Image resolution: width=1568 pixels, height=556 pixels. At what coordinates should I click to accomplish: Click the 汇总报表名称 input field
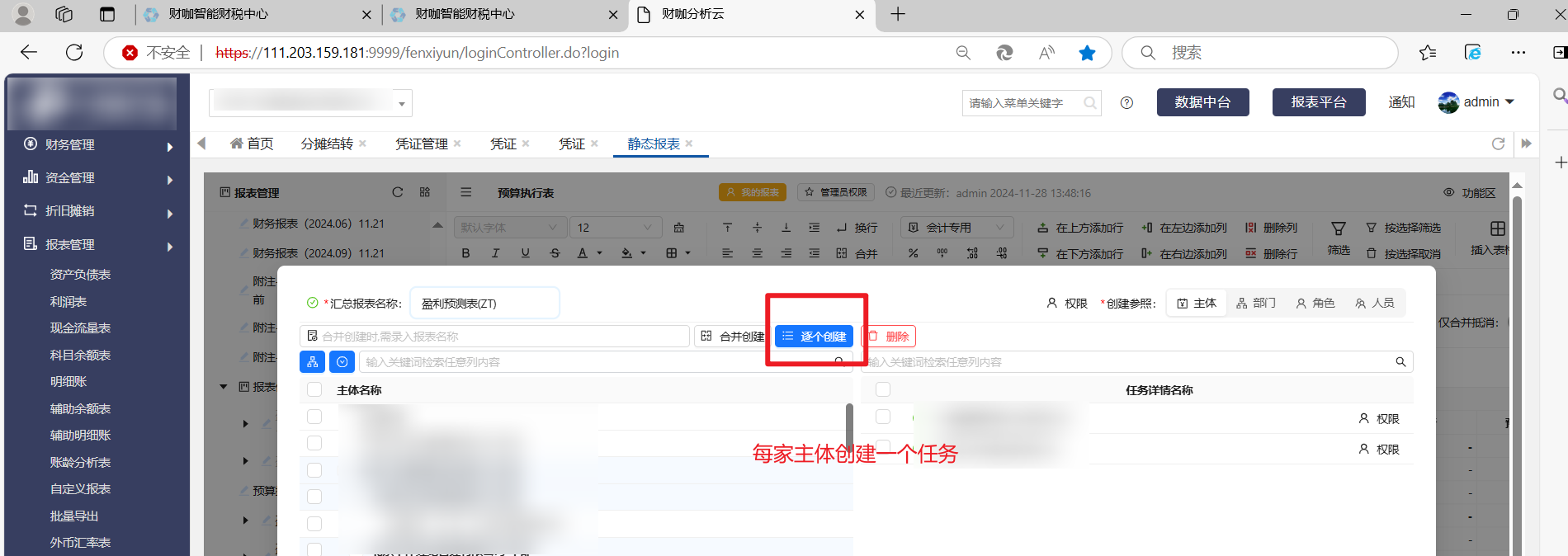click(485, 303)
